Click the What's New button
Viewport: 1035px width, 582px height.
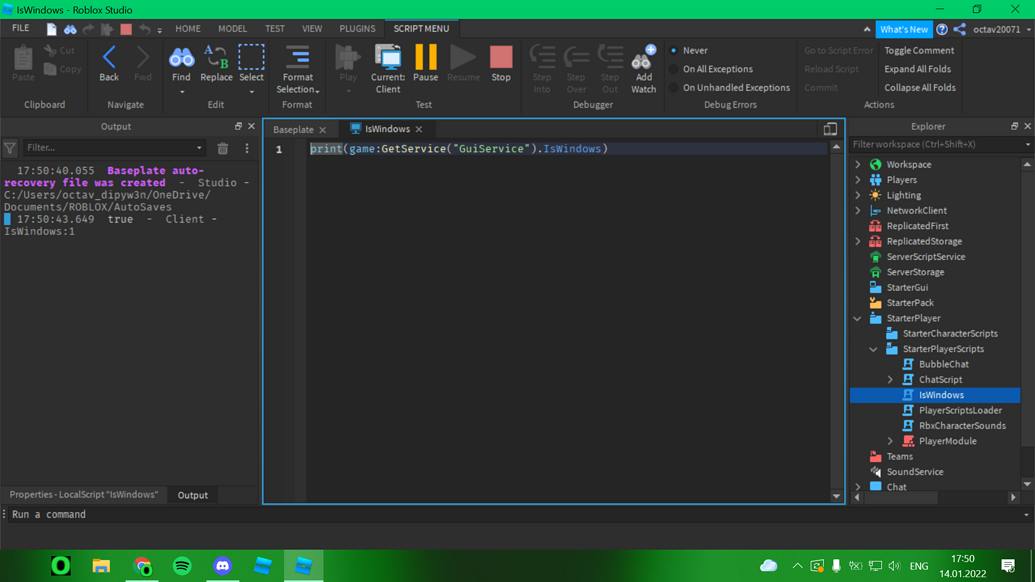[904, 29]
